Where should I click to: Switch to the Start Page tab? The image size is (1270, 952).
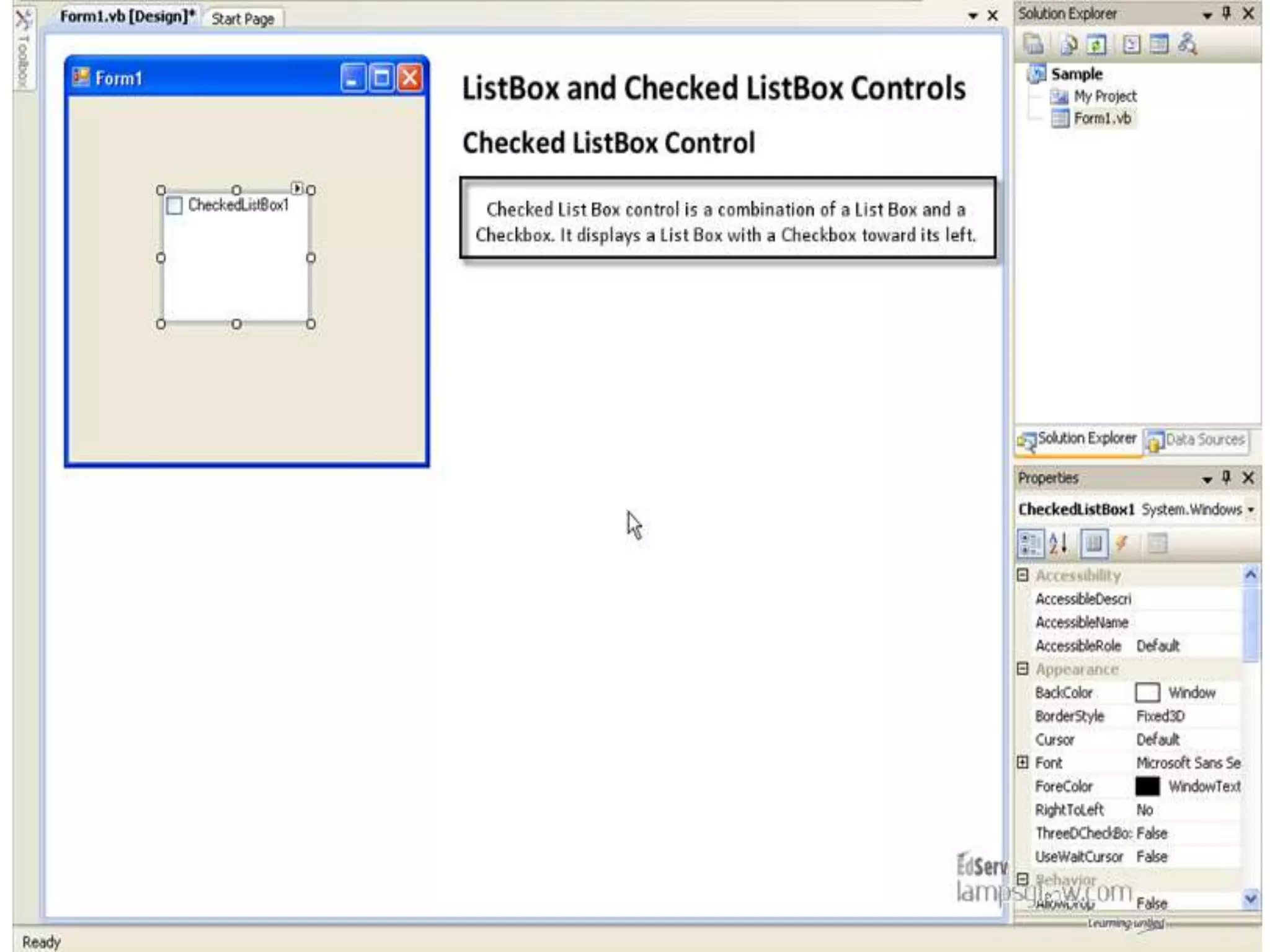(x=242, y=19)
